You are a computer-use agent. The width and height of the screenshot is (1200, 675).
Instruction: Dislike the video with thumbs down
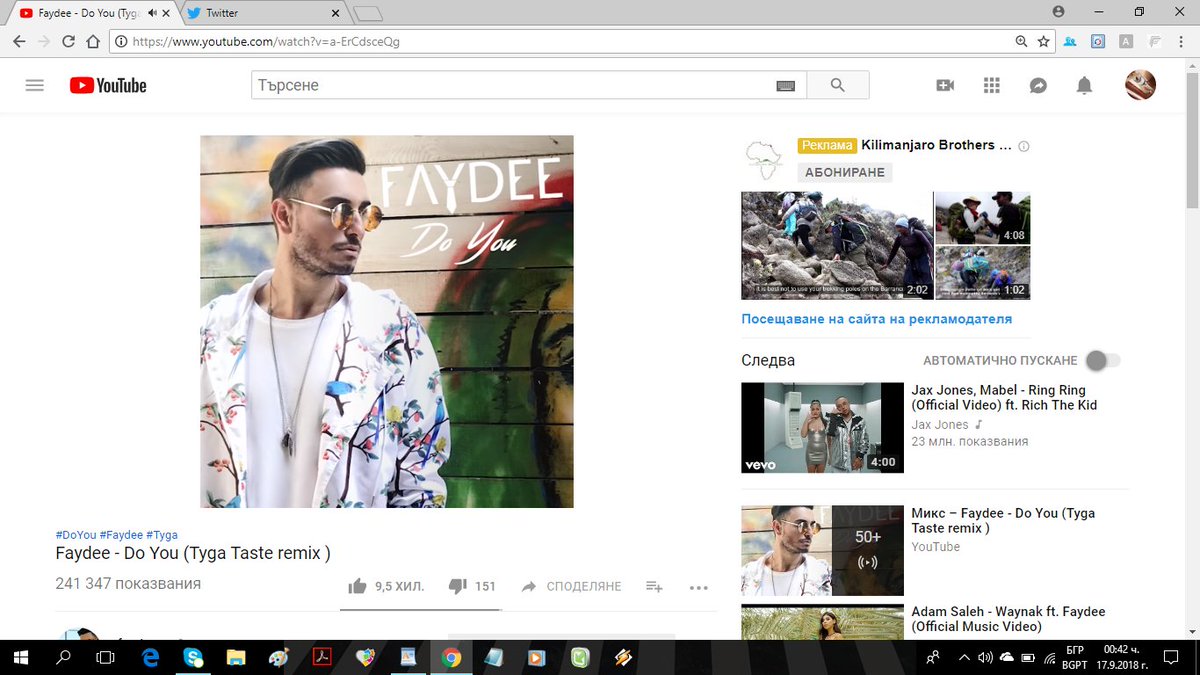pyautogui.click(x=458, y=586)
